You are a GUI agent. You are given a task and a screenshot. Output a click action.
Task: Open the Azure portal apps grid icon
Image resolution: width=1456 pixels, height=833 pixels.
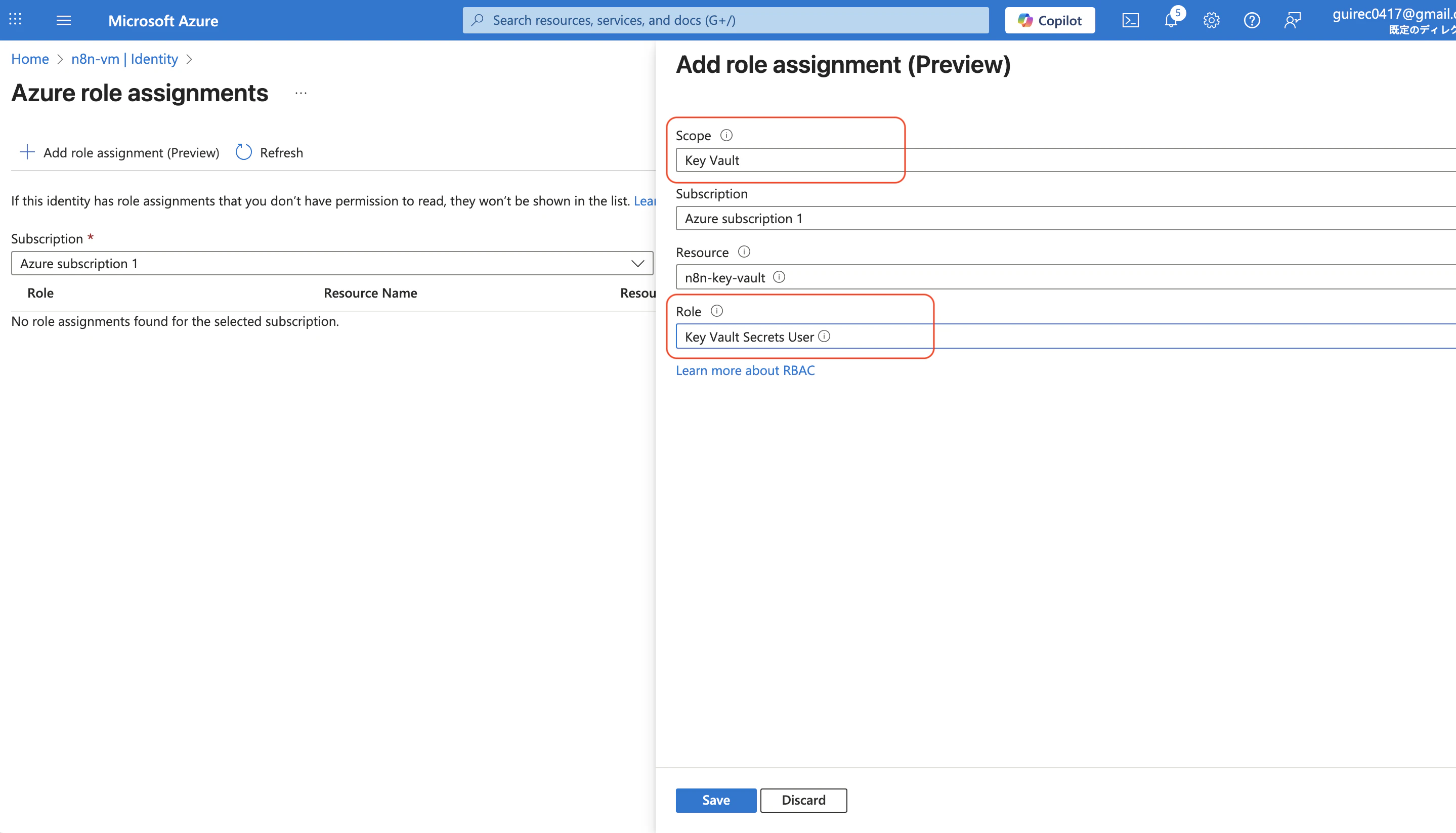pyautogui.click(x=16, y=19)
